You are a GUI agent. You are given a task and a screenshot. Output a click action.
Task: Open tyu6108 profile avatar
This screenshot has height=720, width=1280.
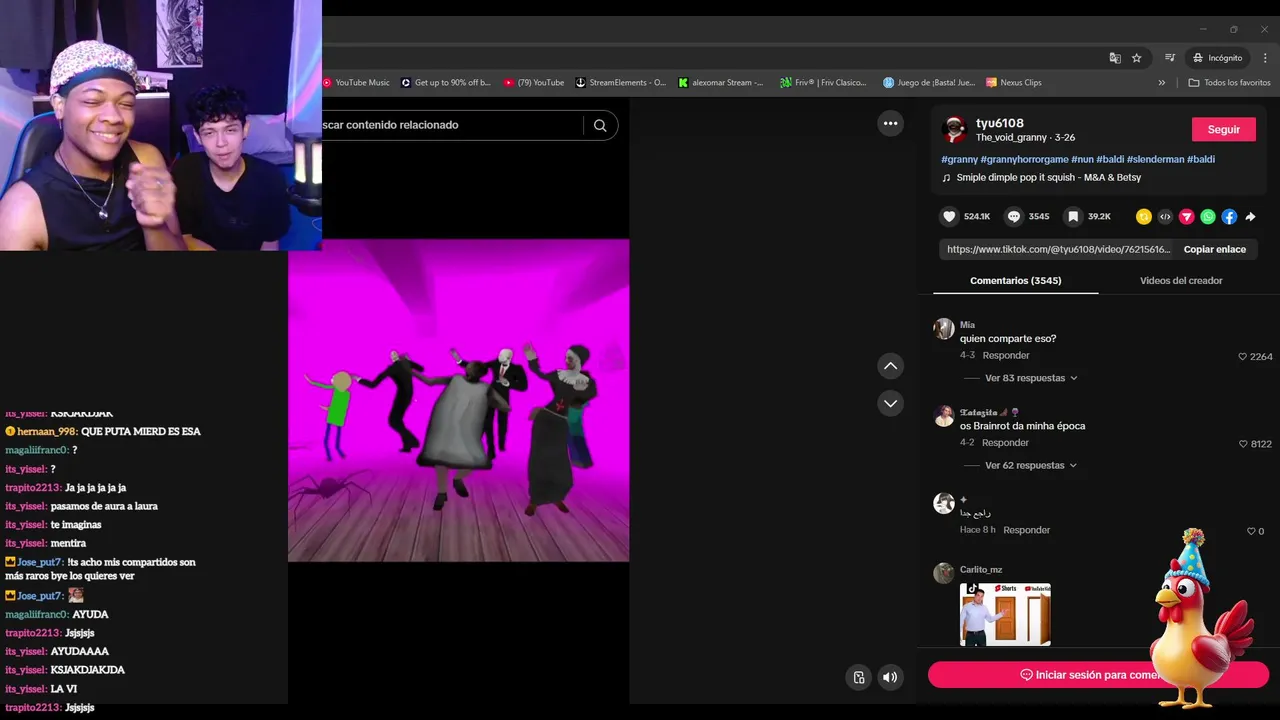[954, 129]
